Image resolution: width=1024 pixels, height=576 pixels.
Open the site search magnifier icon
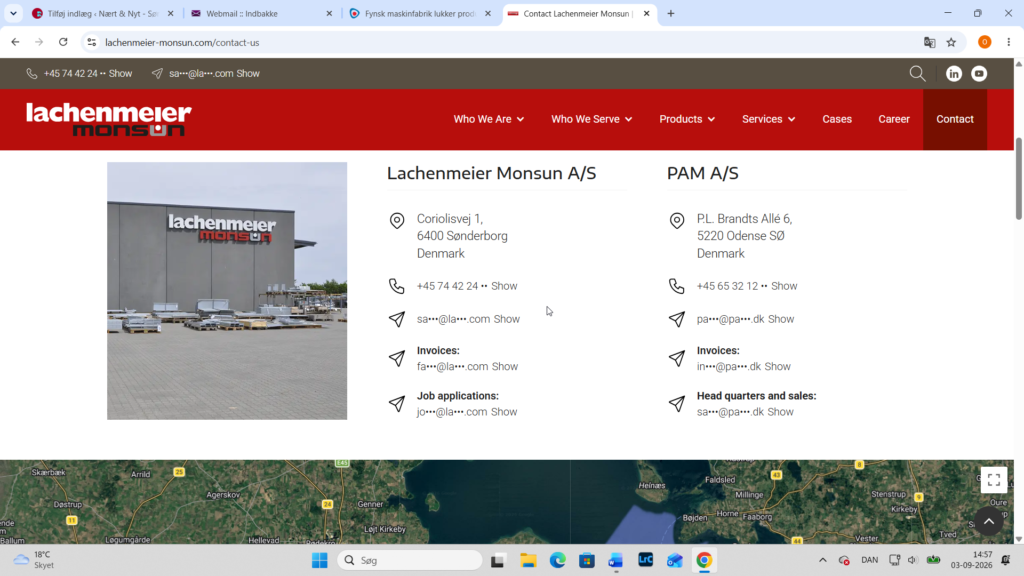(x=918, y=74)
